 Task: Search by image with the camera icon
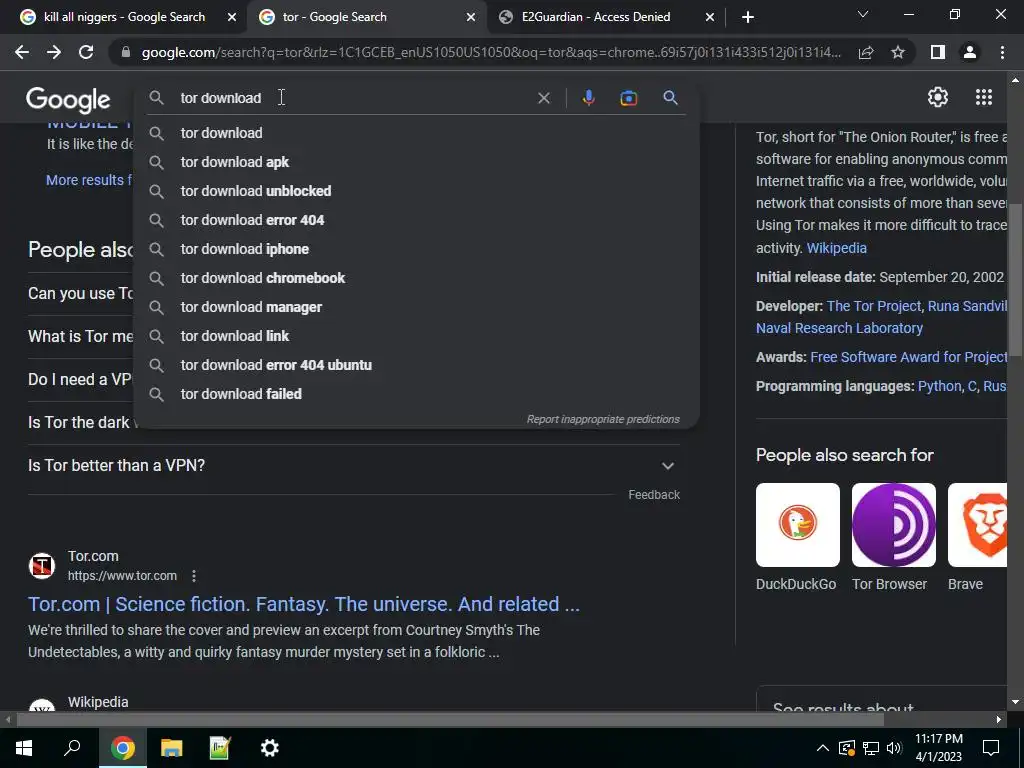click(628, 98)
